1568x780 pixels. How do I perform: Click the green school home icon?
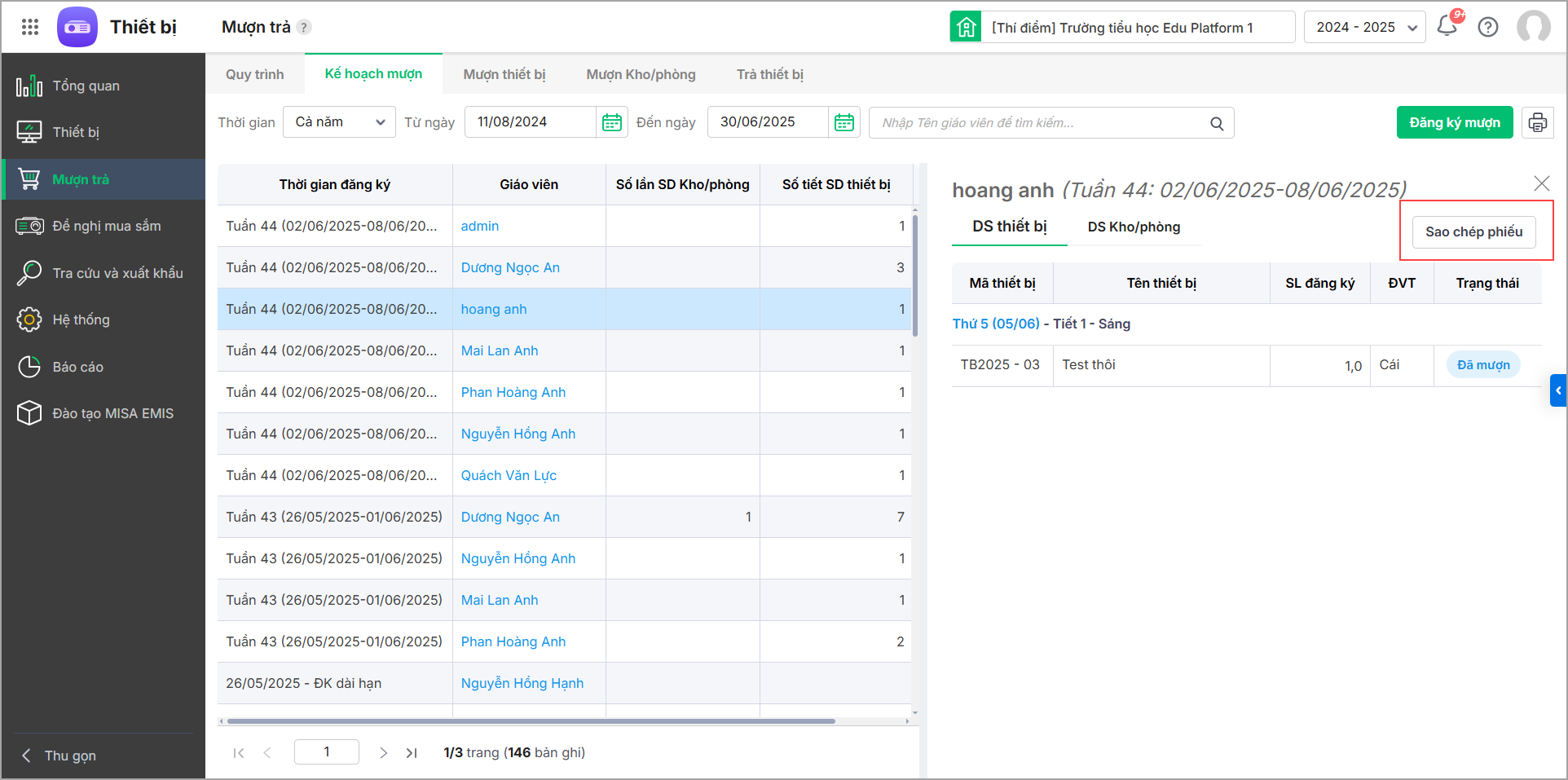pyautogui.click(x=966, y=27)
